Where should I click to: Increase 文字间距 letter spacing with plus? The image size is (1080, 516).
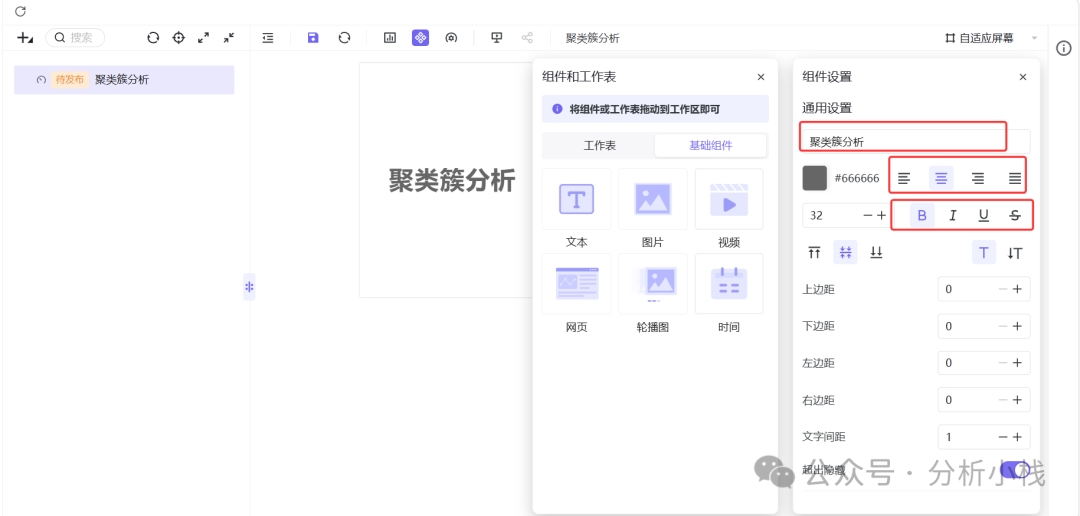pos(1017,437)
